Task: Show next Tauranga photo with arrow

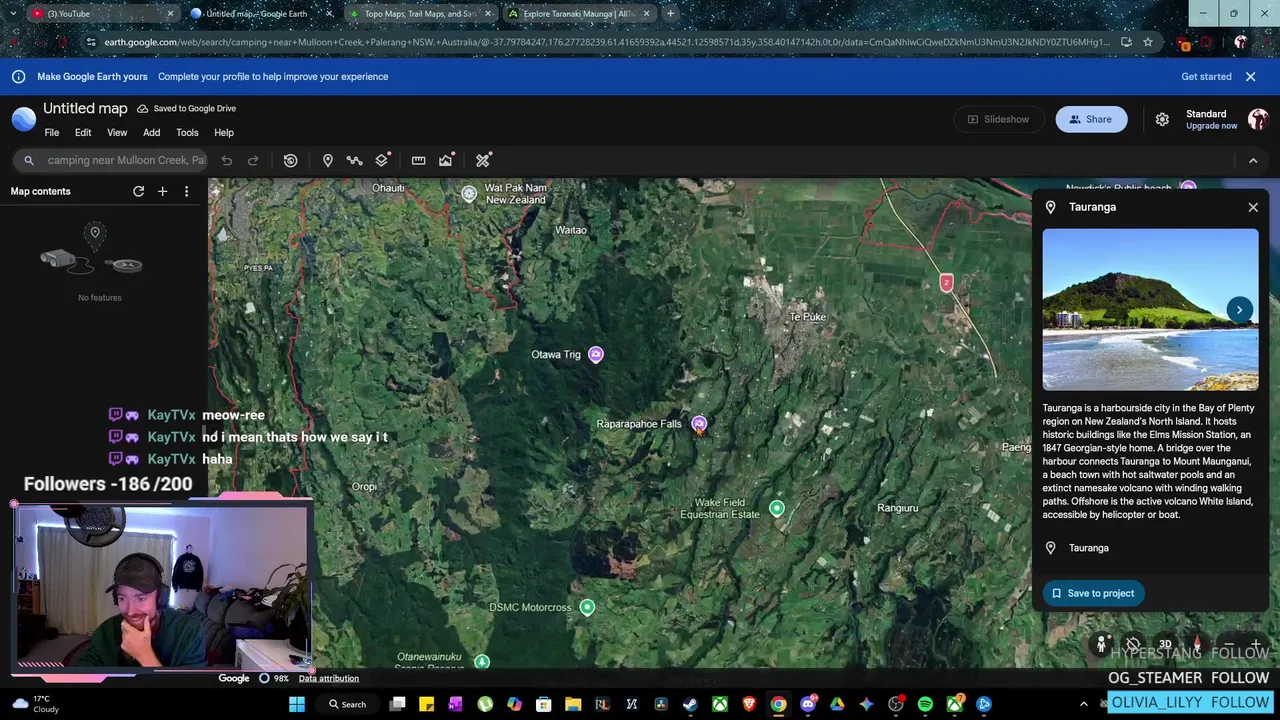Action: [1239, 310]
